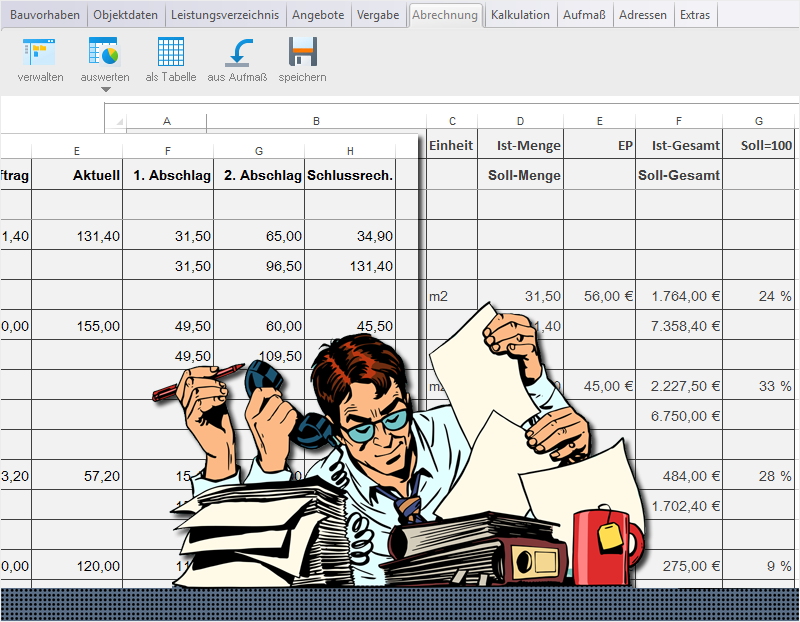Select the Leistungsverzeichnis tab
Screen dimensions: 800x622
point(225,15)
